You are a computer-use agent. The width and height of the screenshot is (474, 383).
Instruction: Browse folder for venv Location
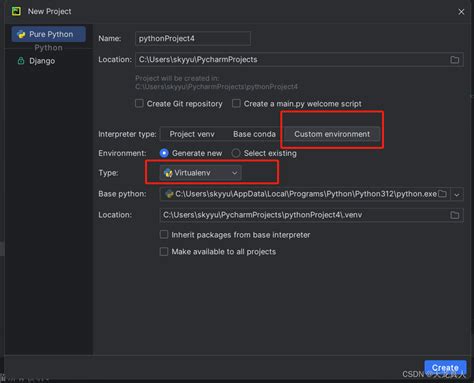(455, 215)
